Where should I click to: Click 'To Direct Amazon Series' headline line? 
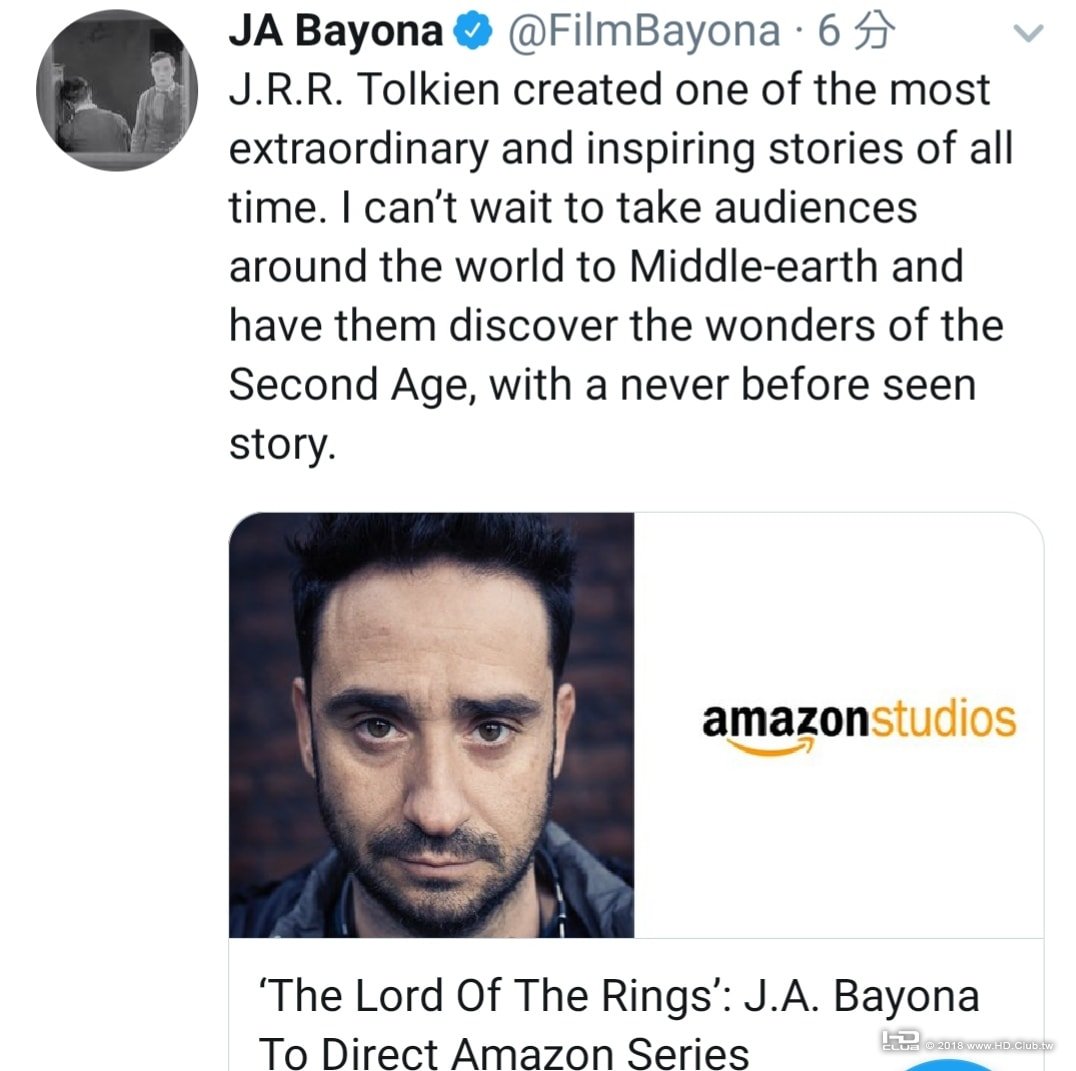[504, 1052]
